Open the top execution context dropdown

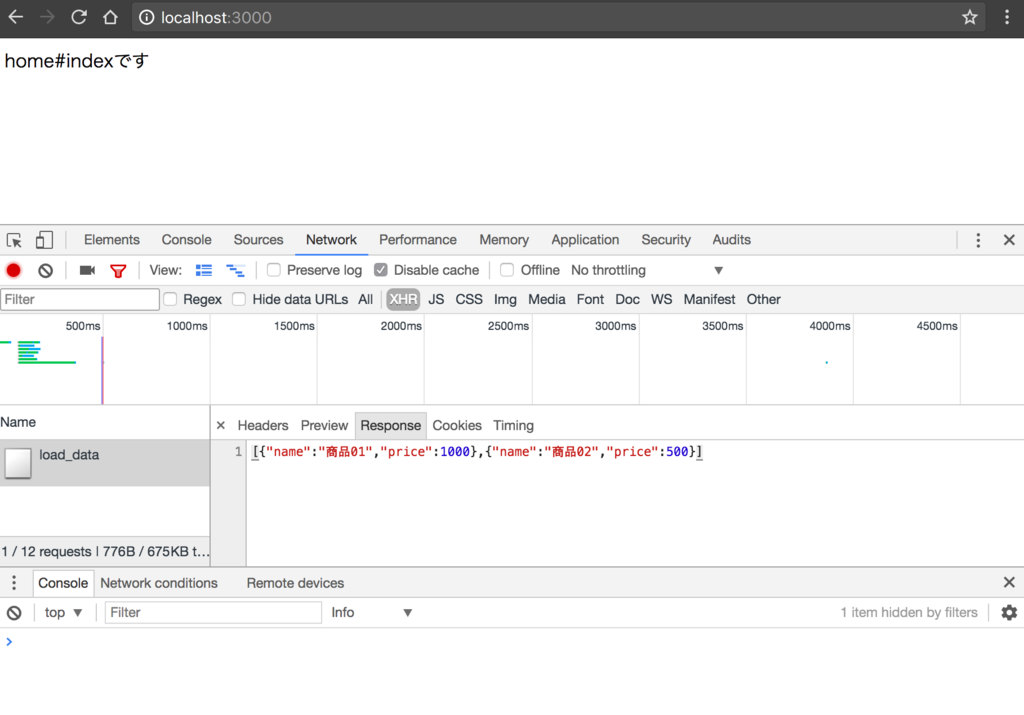pyautogui.click(x=63, y=612)
